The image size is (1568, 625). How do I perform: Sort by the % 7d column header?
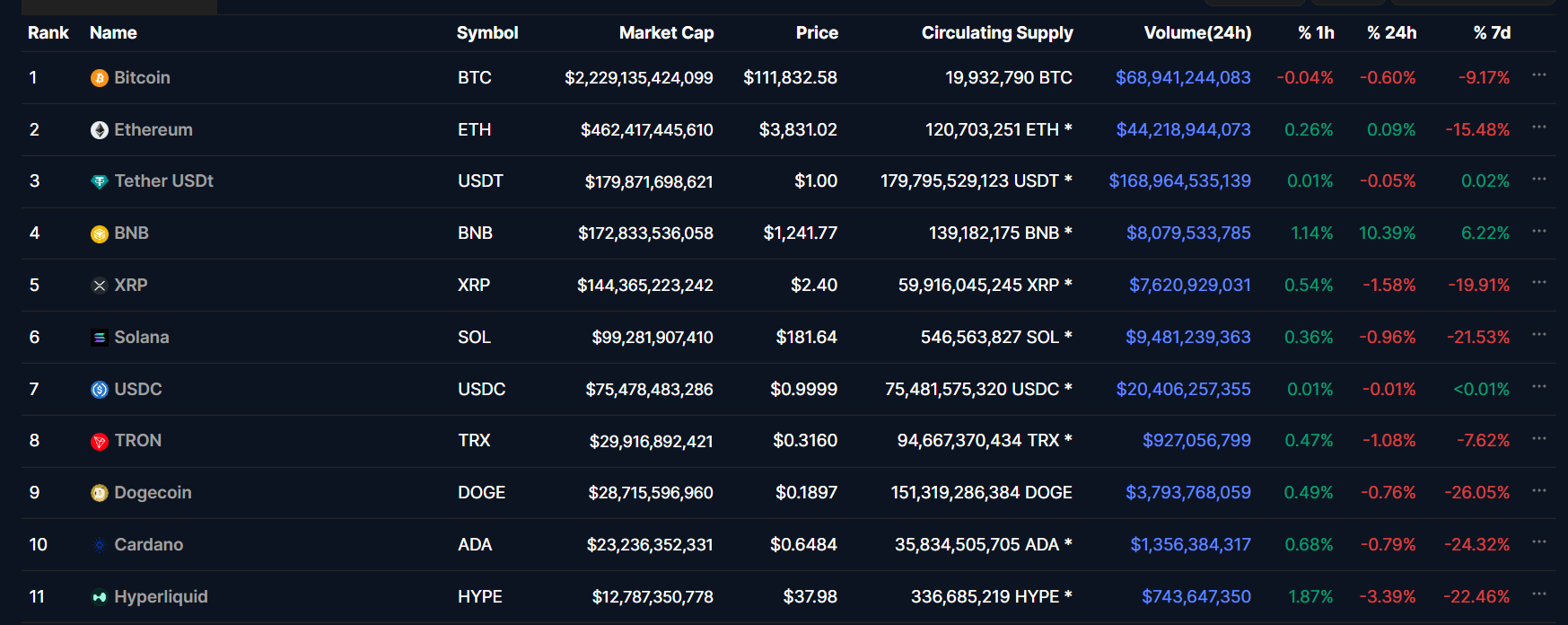pyautogui.click(x=1492, y=33)
